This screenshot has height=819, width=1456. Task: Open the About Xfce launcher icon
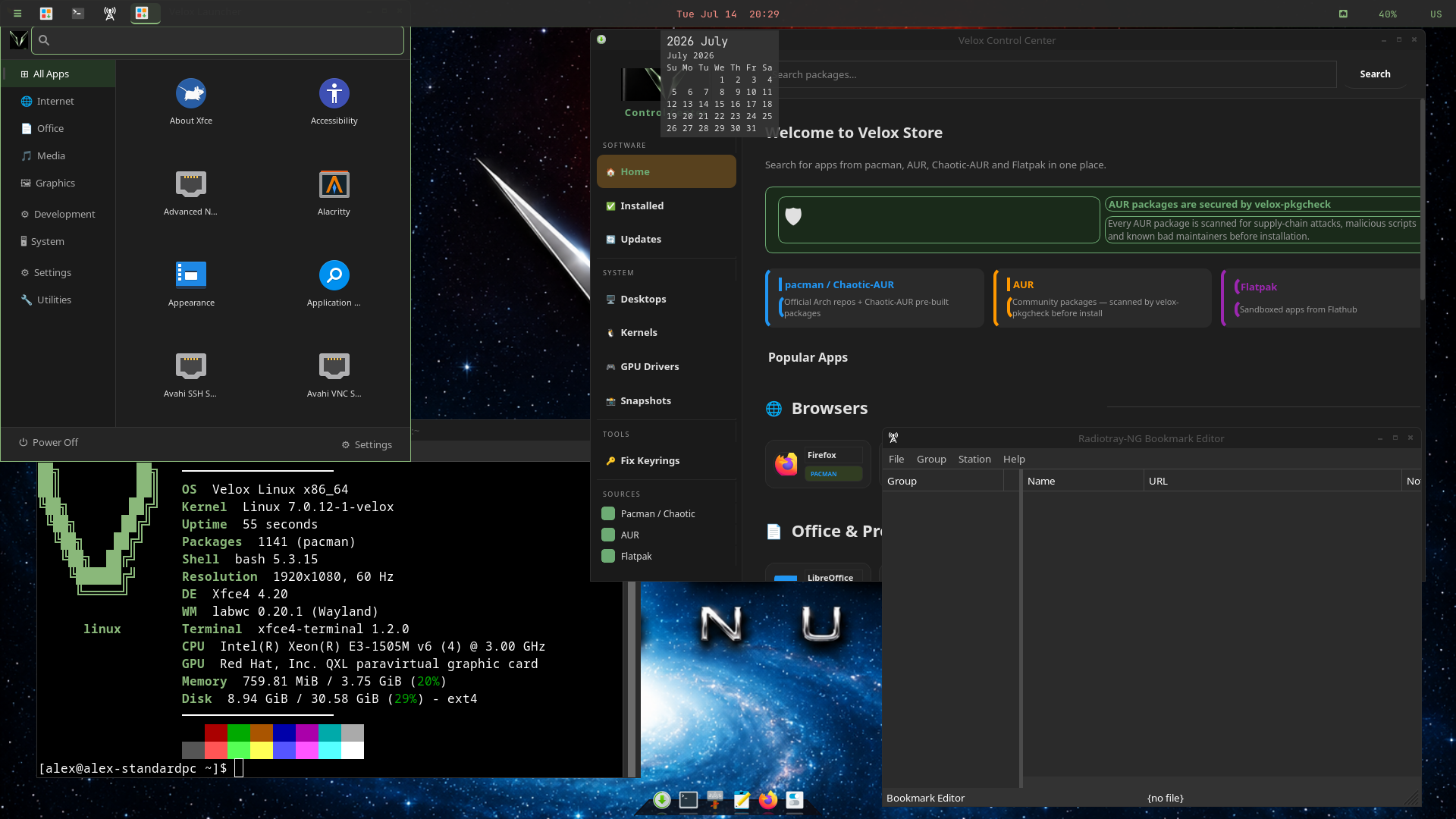click(191, 93)
